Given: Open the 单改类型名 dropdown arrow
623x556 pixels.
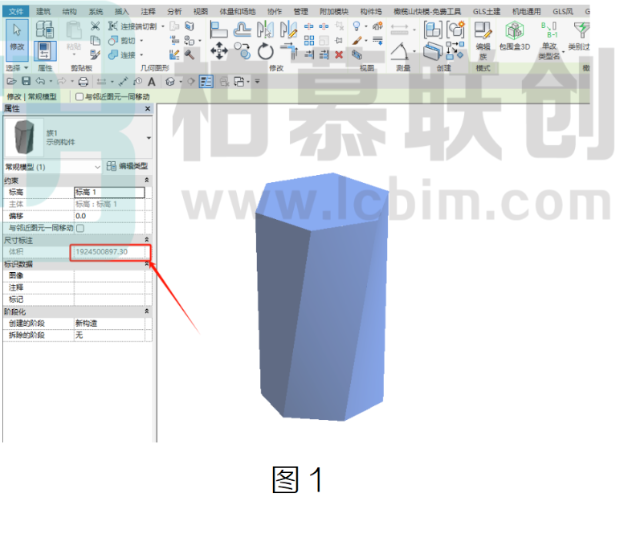Looking at the screenshot, I should 563,51.
